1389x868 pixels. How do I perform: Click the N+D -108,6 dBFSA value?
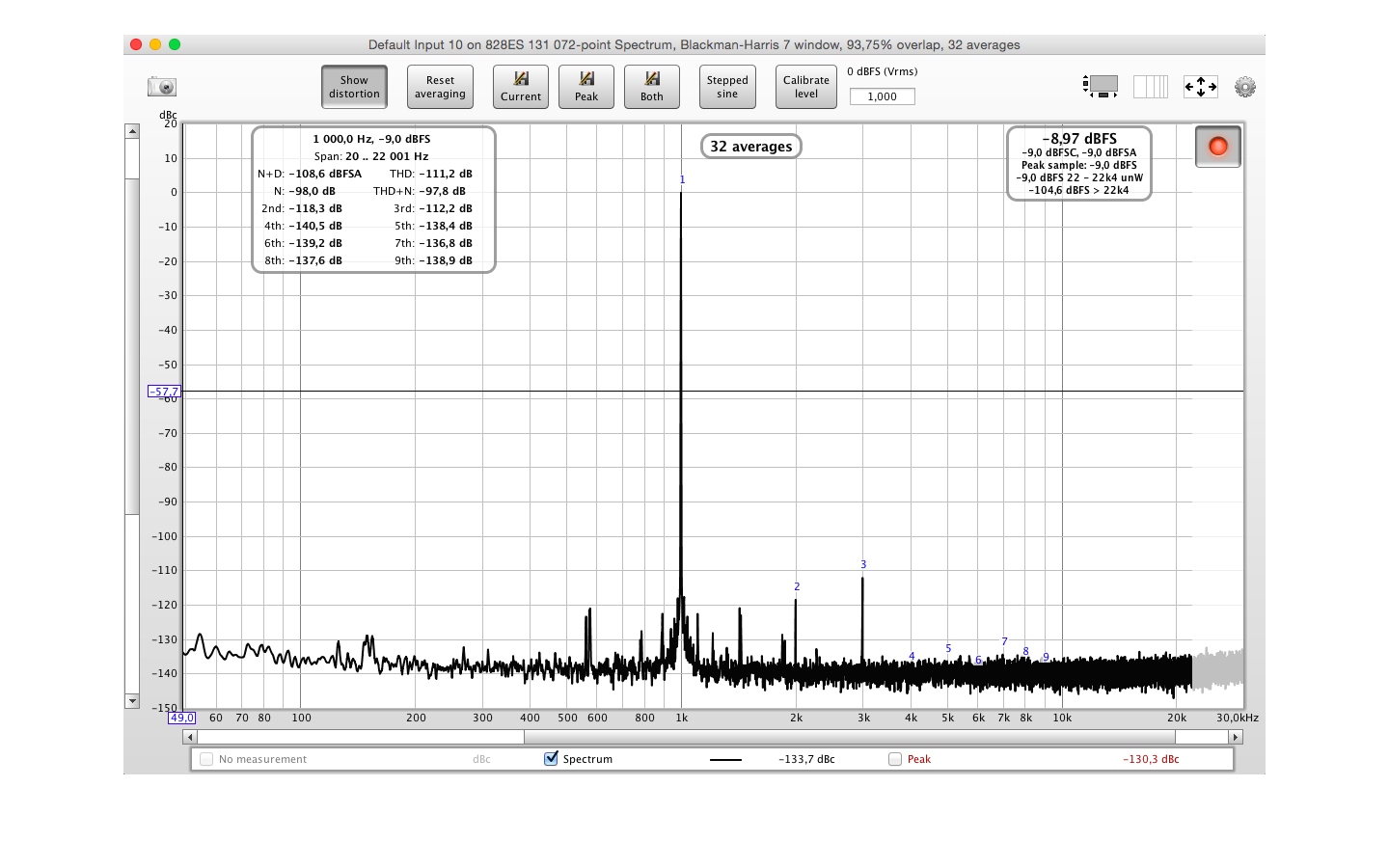tap(325, 174)
